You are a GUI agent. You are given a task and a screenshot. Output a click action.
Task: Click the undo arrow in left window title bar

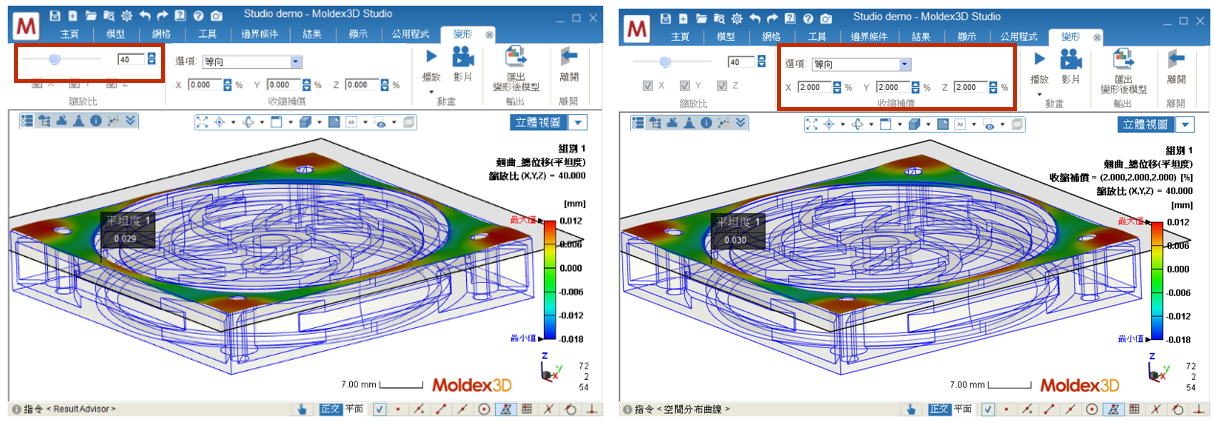click(145, 17)
